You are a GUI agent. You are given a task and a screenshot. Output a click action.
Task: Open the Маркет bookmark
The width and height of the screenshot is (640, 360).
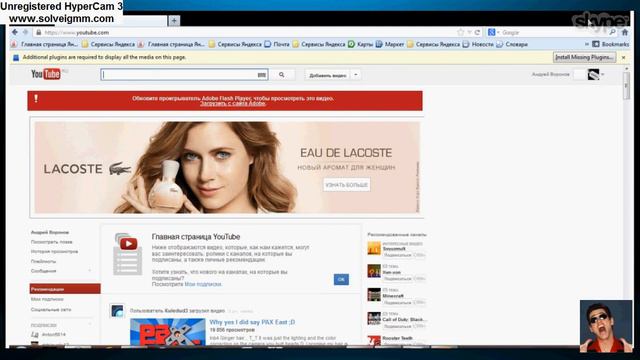tap(390, 44)
